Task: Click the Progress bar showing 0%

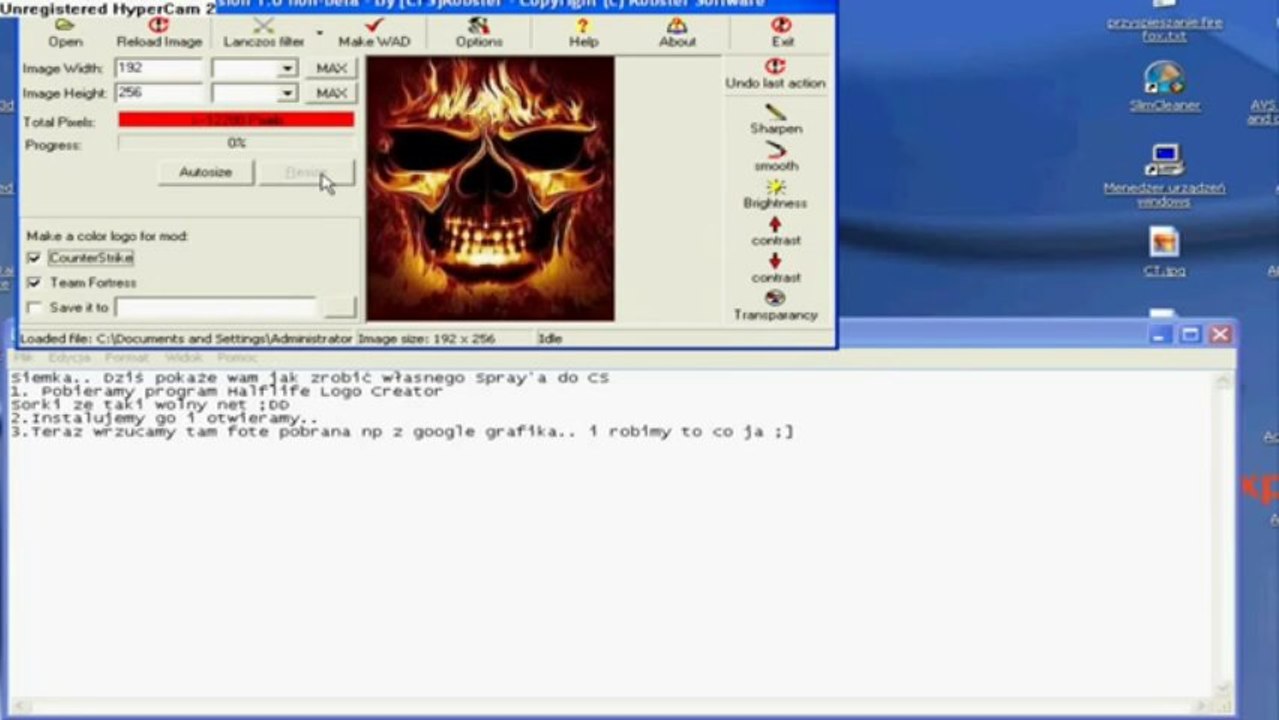Action: [236, 144]
